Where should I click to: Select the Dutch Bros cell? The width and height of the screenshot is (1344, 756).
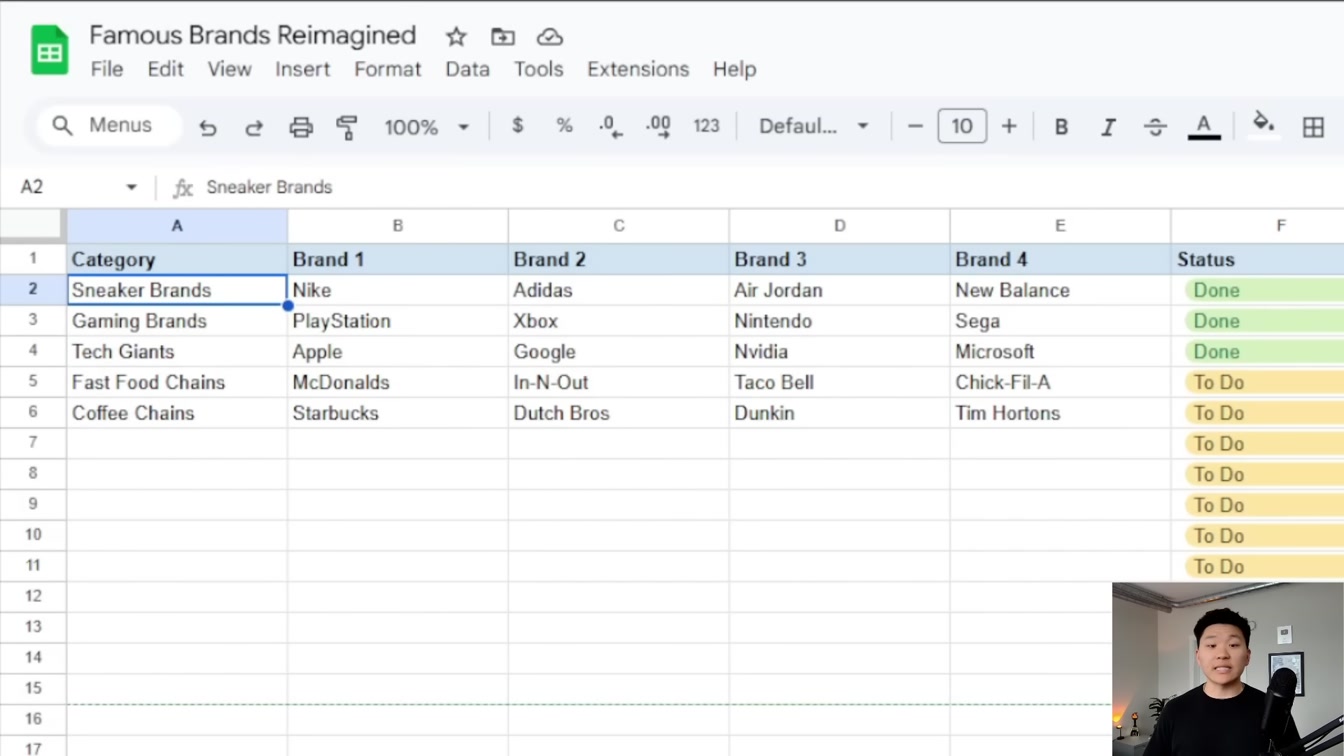click(618, 413)
